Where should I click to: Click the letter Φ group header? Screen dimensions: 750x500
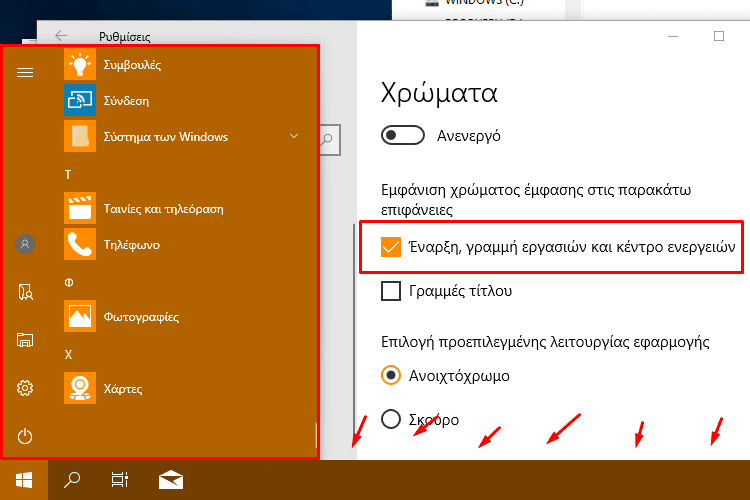[69, 282]
